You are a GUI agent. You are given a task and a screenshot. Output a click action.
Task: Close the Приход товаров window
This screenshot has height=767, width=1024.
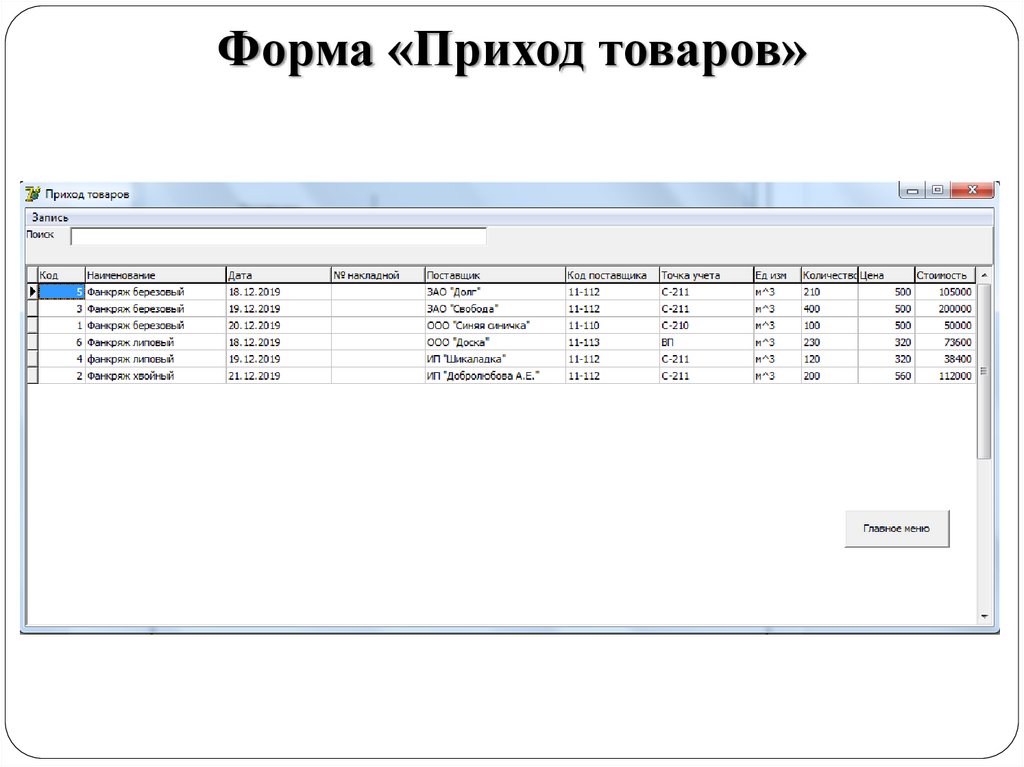[x=972, y=190]
